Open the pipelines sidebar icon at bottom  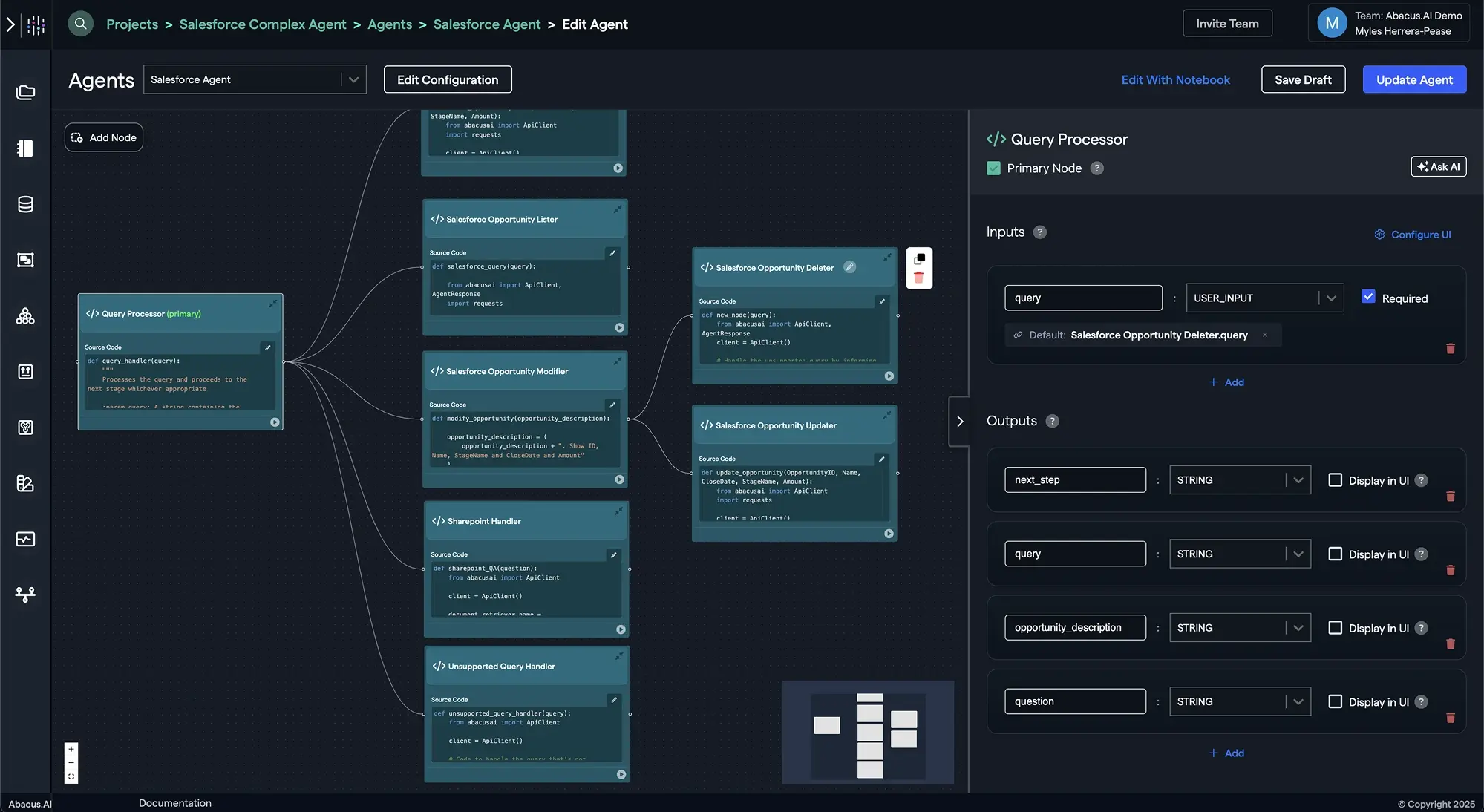25,594
